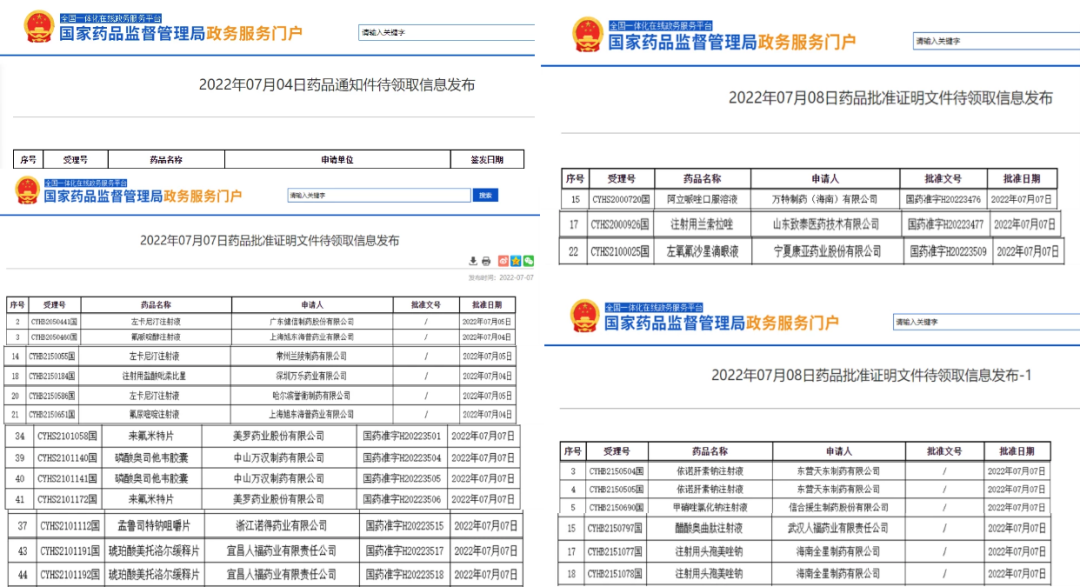Share the page via the red Weibo icon

503,261
